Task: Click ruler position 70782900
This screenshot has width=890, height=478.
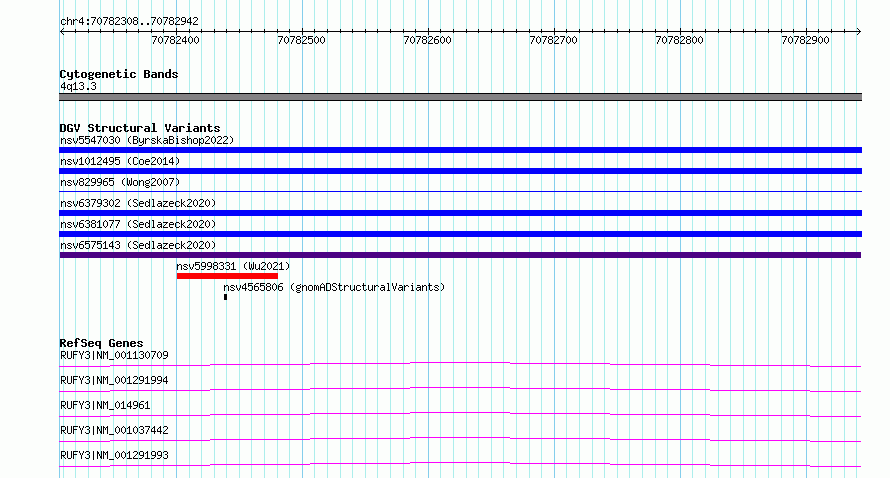Action: (805, 40)
